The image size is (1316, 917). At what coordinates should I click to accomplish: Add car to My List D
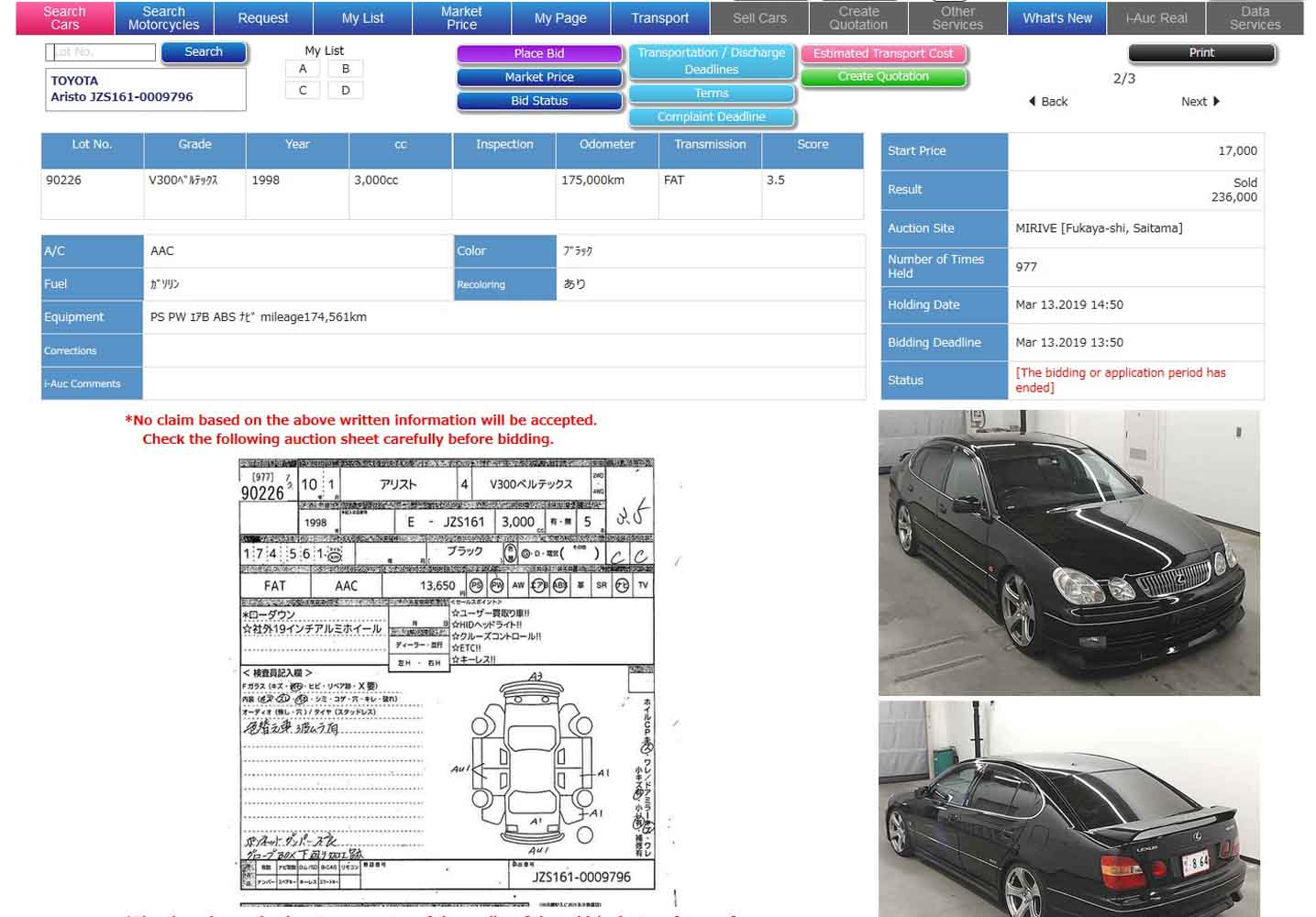pyautogui.click(x=346, y=90)
